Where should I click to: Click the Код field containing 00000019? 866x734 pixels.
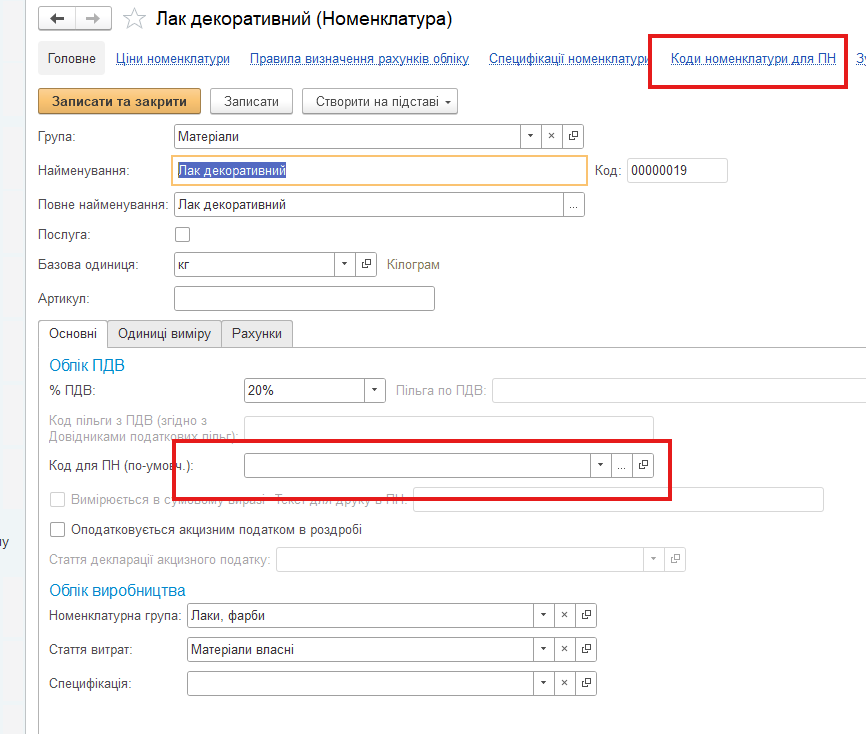(x=677, y=170)
